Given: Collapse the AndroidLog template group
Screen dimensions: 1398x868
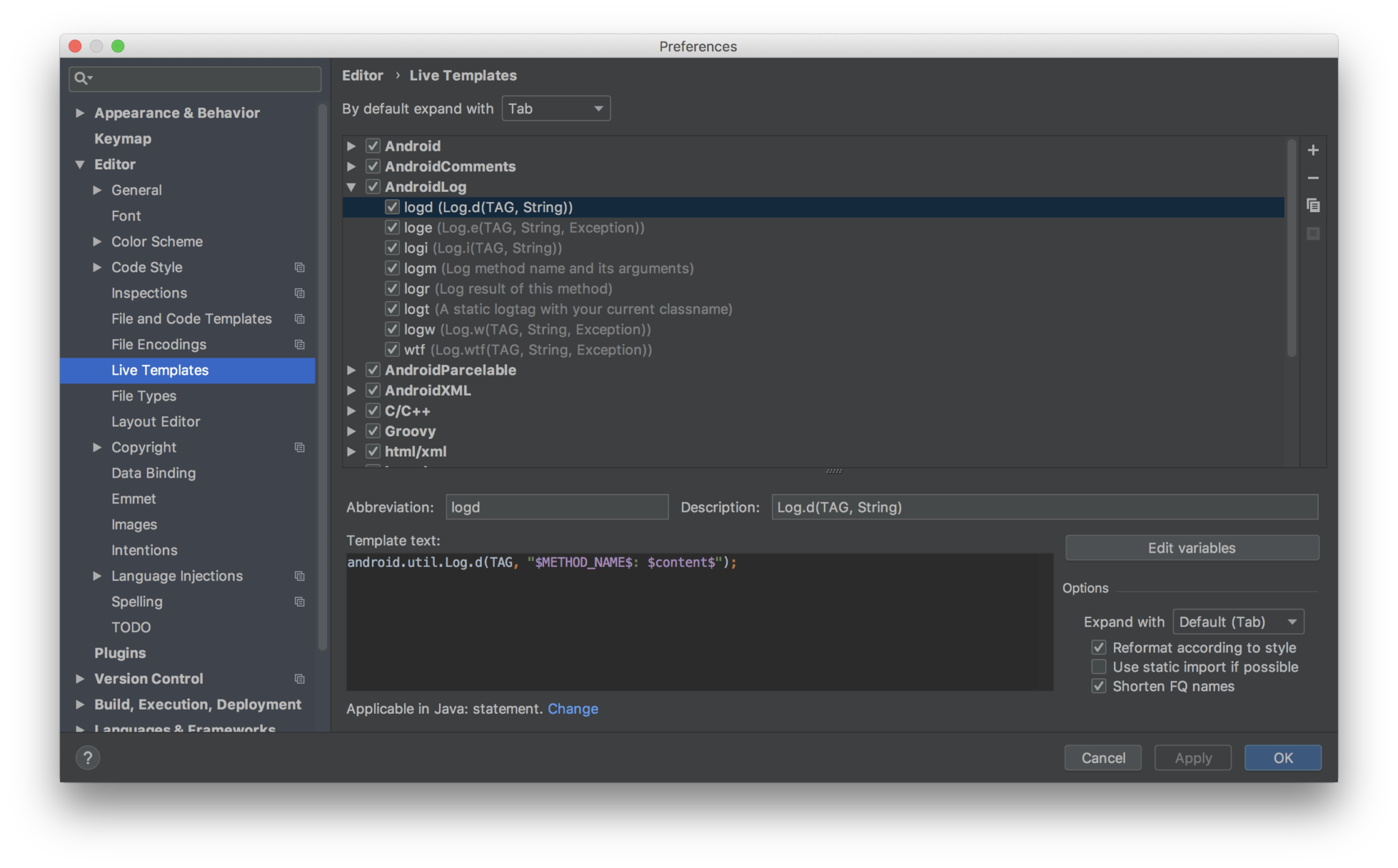Looking at the screenshot, I should click(x=351, y=186).
